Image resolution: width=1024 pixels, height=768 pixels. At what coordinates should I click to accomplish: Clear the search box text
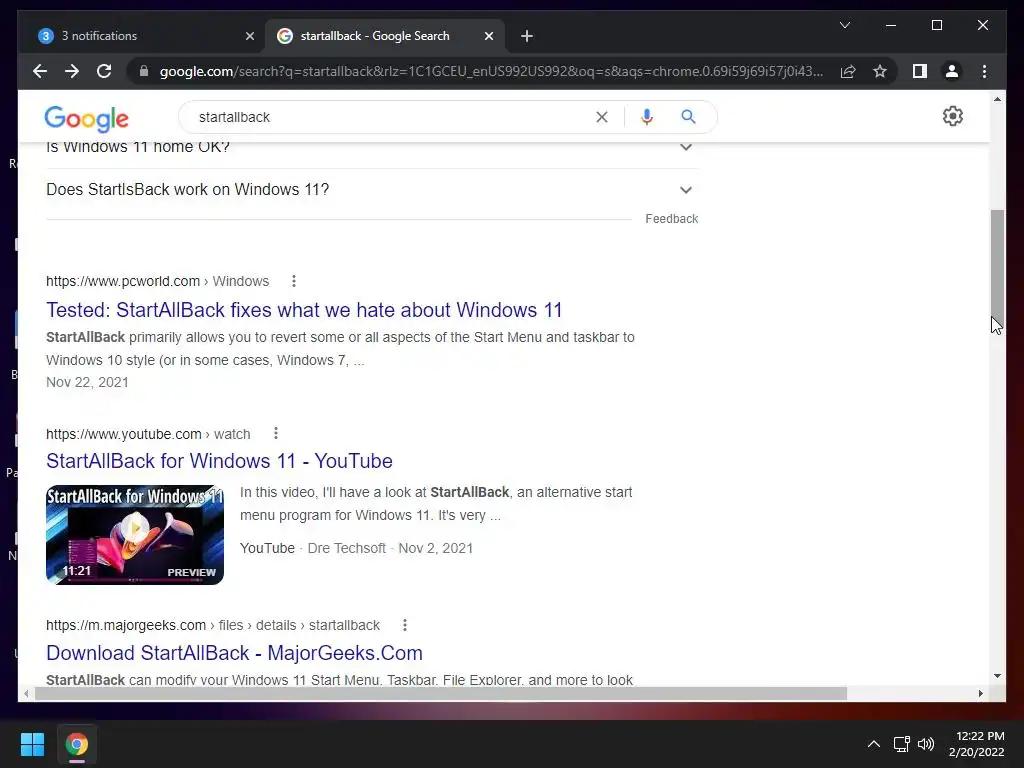(x=601, y=117)
